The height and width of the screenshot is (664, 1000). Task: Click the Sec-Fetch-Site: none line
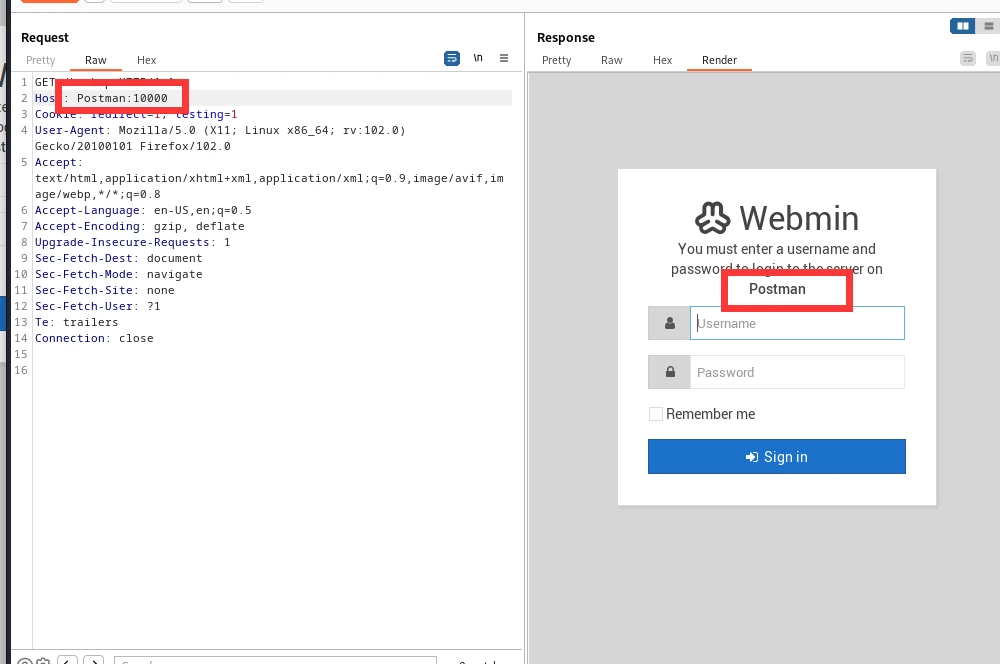pos(105,290)
